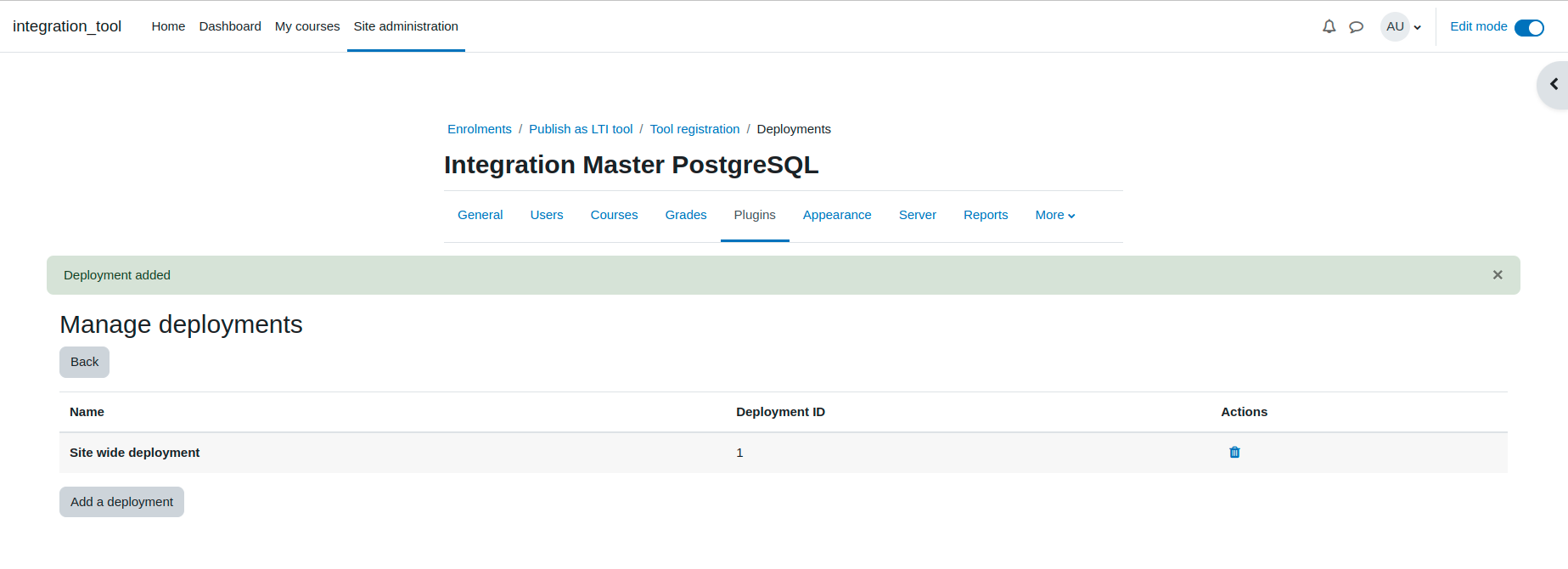Screen dimensions: 1568x569
Task: Switch to the General tab
Action: pos(481,216)
